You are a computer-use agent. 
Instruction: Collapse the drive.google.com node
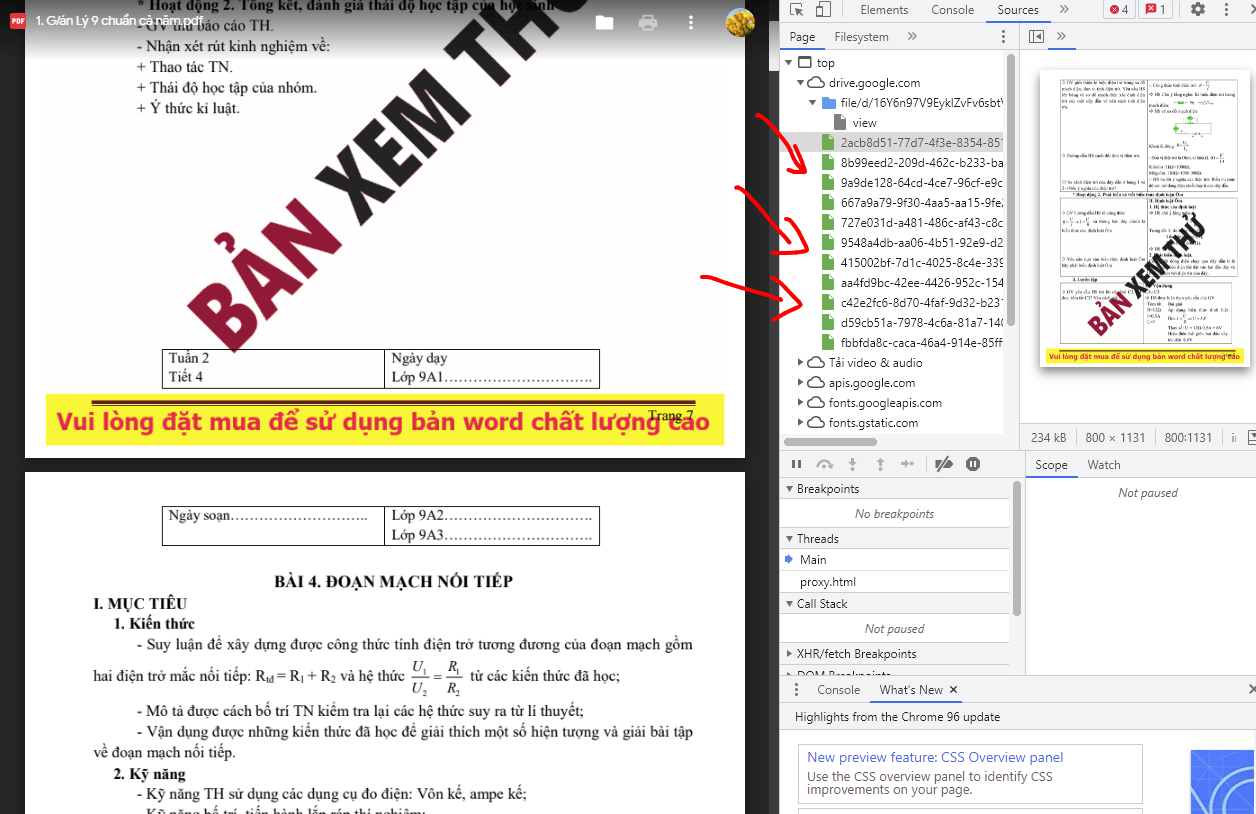(x=800, y=83)
